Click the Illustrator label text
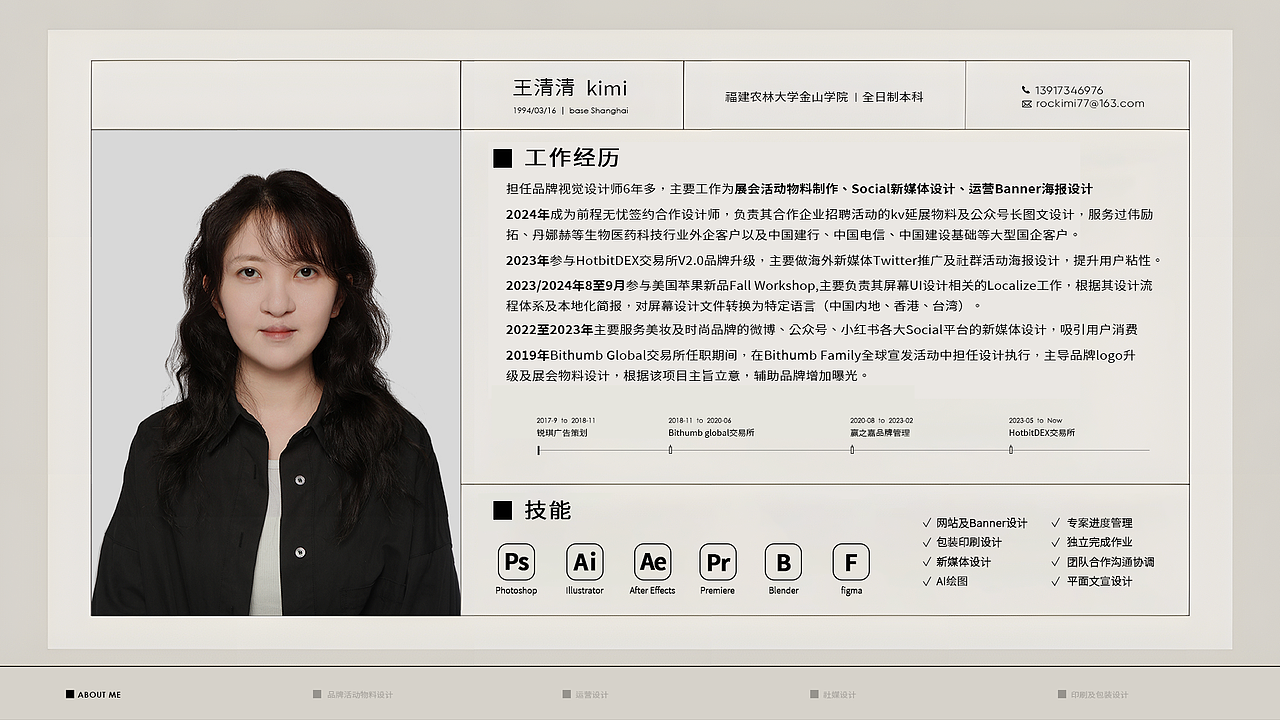The width and height of the screenshot is (1280, 720). 584,591
